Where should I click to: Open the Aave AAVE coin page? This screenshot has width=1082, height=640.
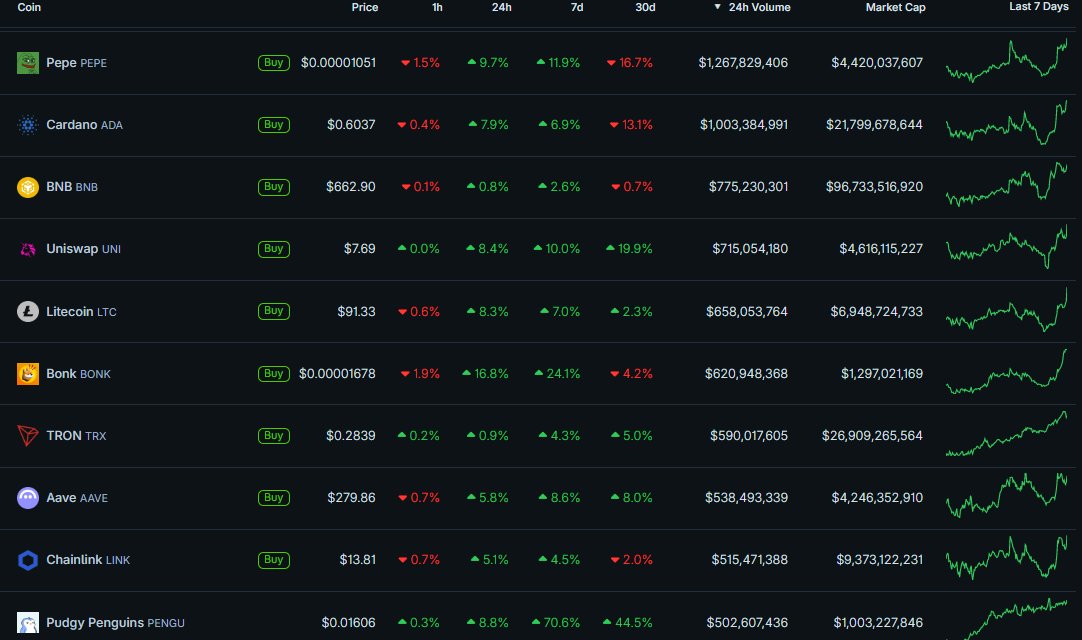(77, 498)
